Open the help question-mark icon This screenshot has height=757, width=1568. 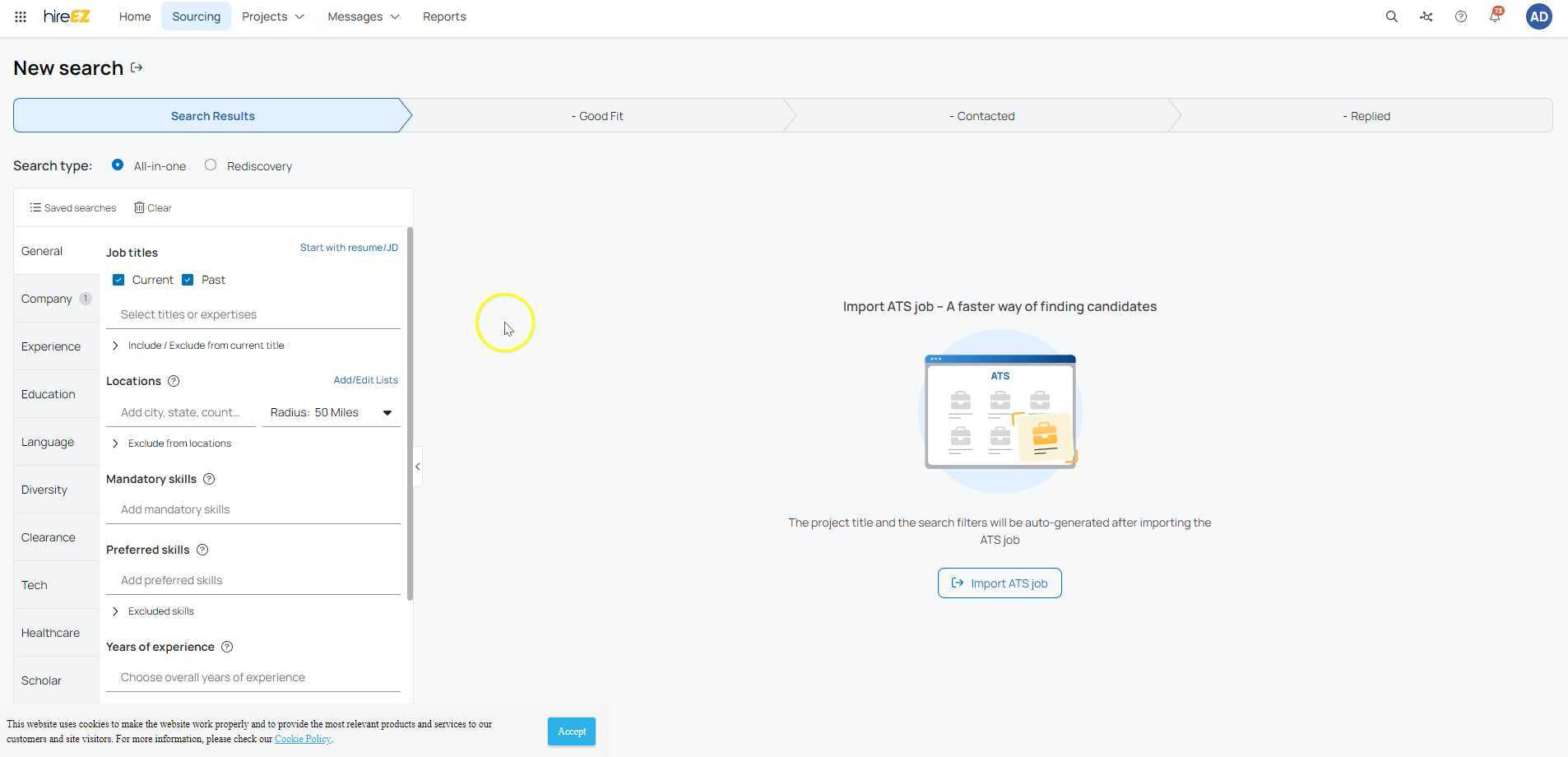click(1461, 16)
